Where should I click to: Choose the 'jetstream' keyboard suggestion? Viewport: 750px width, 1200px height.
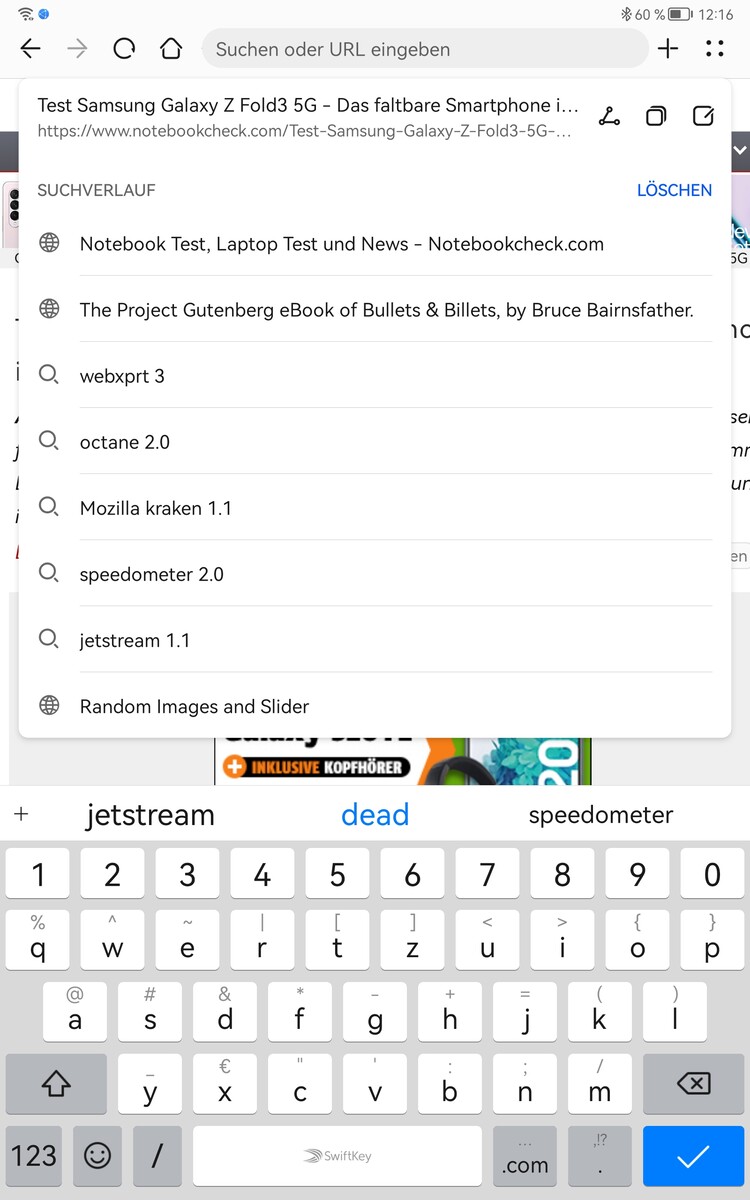[x=150, y=815]
